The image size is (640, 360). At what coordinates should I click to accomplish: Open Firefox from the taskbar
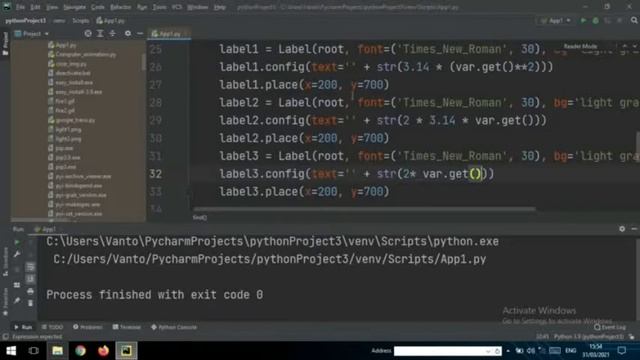pos(103,351)
